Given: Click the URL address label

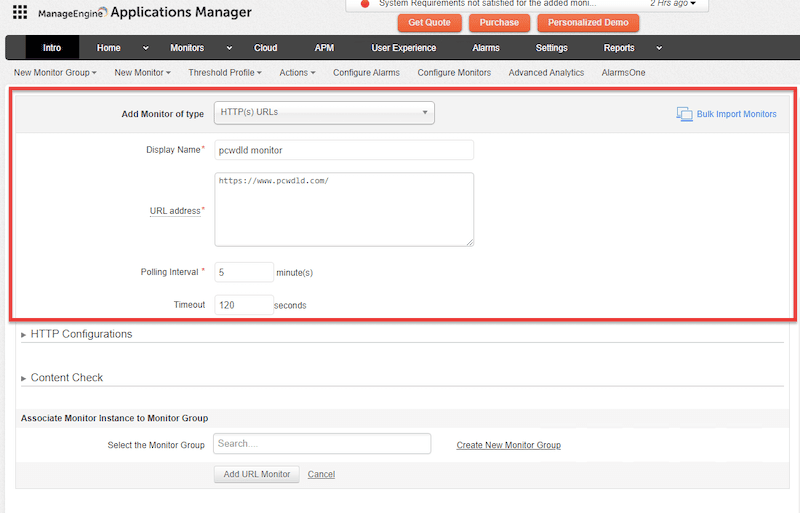Looking at the screenshot, I should coord(175,211).
